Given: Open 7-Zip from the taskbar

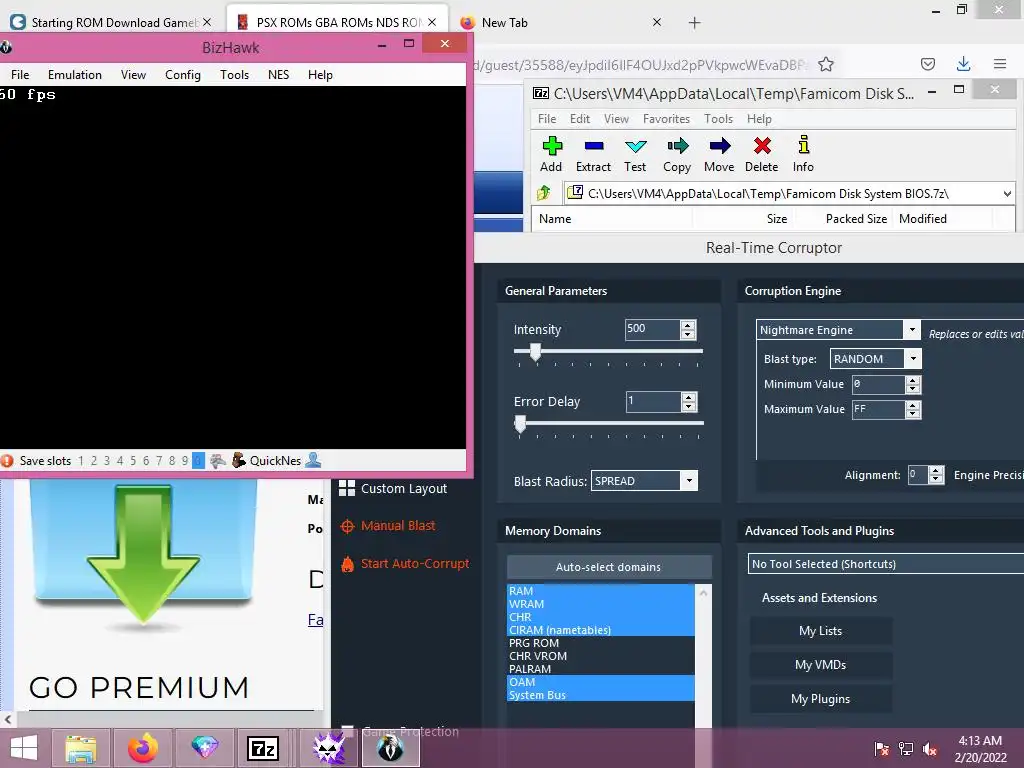Looking at the screenshot, I should tap(263, 748).
